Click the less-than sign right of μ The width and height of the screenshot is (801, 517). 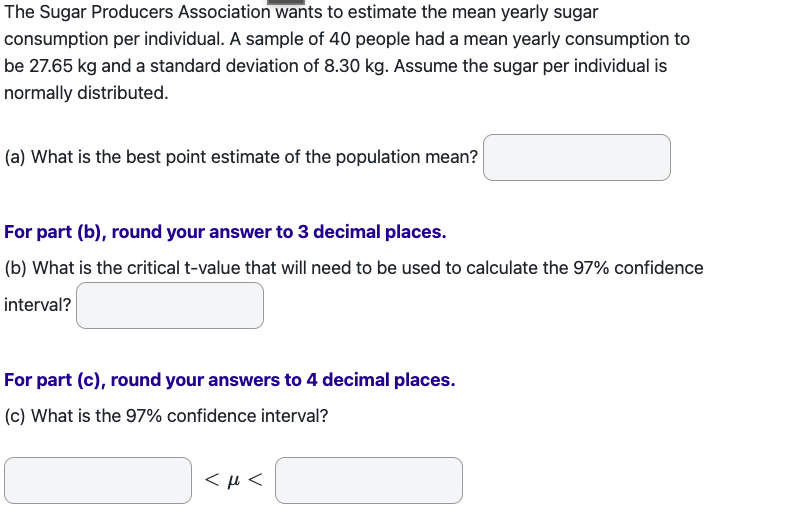255,480
